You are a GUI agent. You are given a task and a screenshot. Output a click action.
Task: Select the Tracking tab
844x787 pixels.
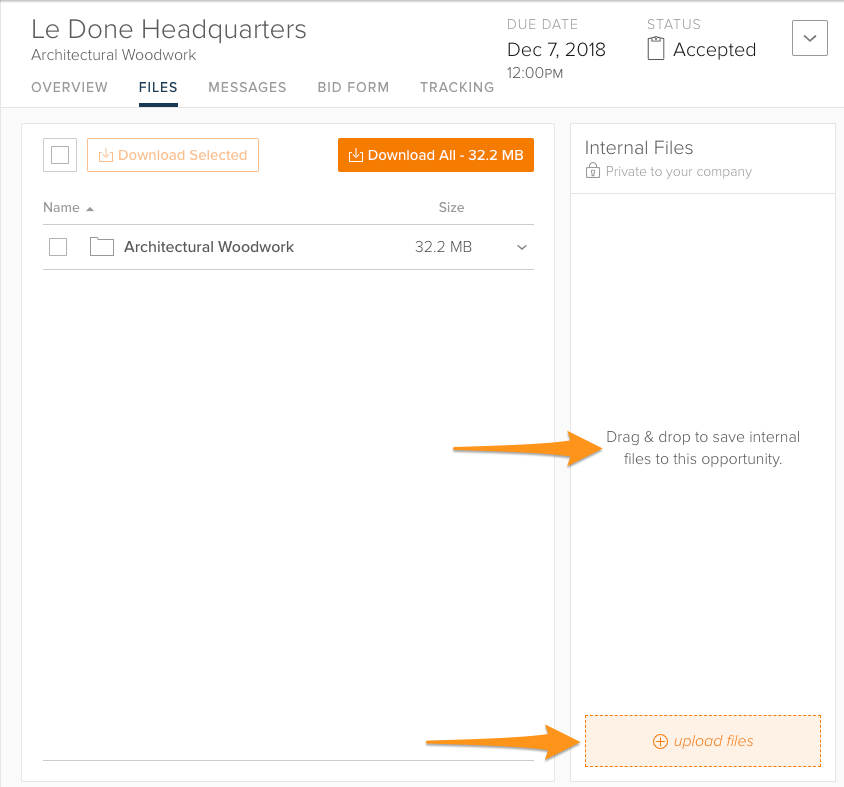pyautogui.click(x=456, y=88)
